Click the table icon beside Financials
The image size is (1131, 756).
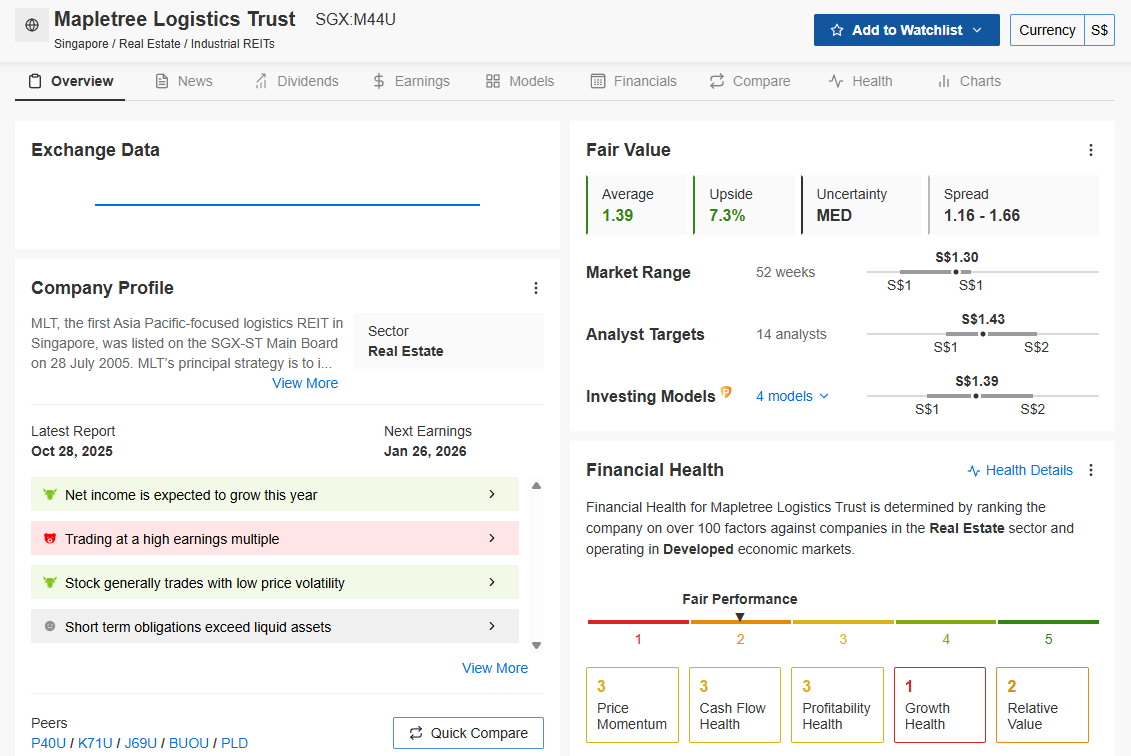(598, 82)
